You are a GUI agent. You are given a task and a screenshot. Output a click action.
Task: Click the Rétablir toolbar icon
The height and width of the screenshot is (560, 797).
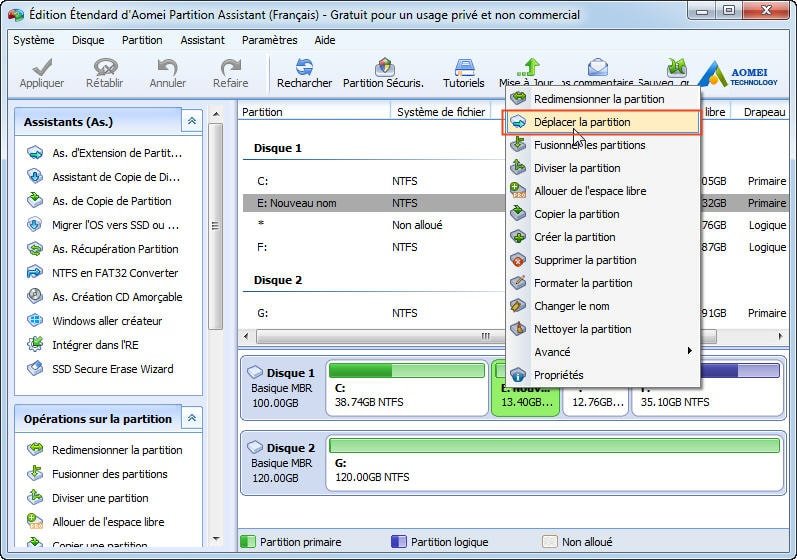pyautogui.click(x=105, y=67)
